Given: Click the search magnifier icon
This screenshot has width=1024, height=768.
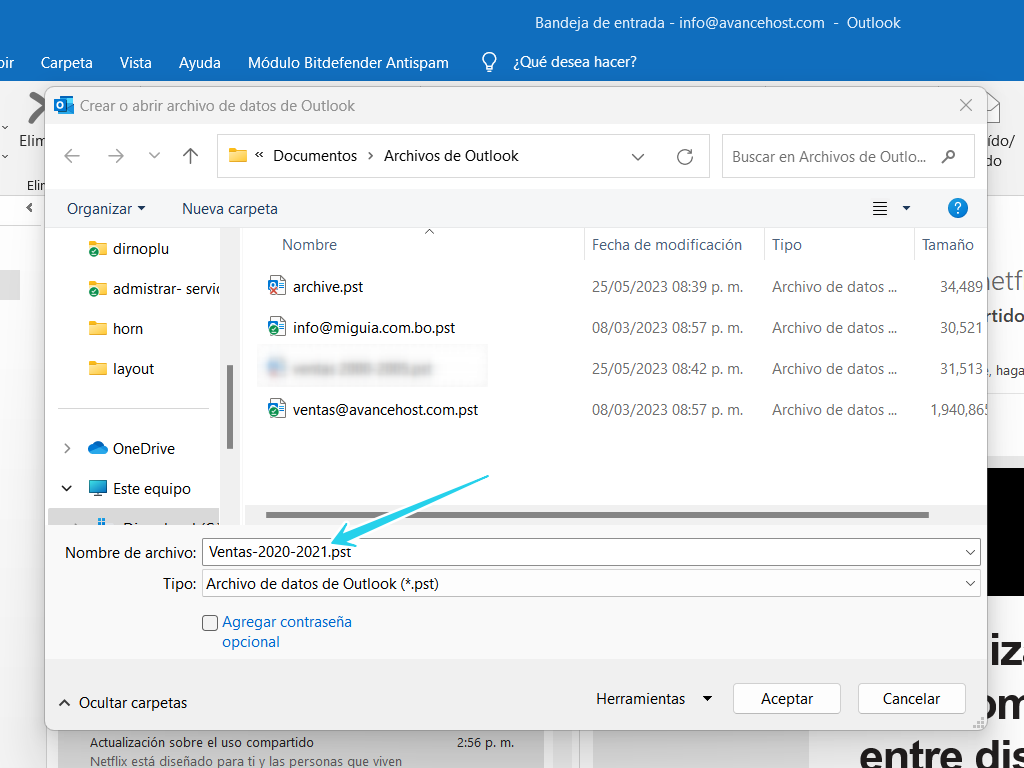Looking at the screenshot, I should click(x=949, y=156).
